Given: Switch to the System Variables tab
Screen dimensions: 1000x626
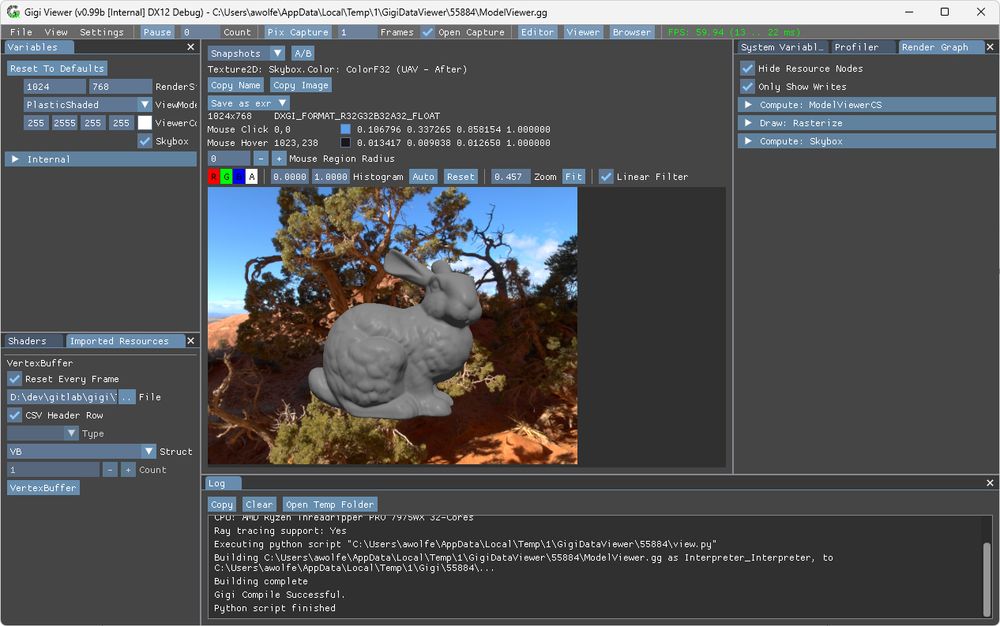Looking at the screenshot, I should pos(783,47).
